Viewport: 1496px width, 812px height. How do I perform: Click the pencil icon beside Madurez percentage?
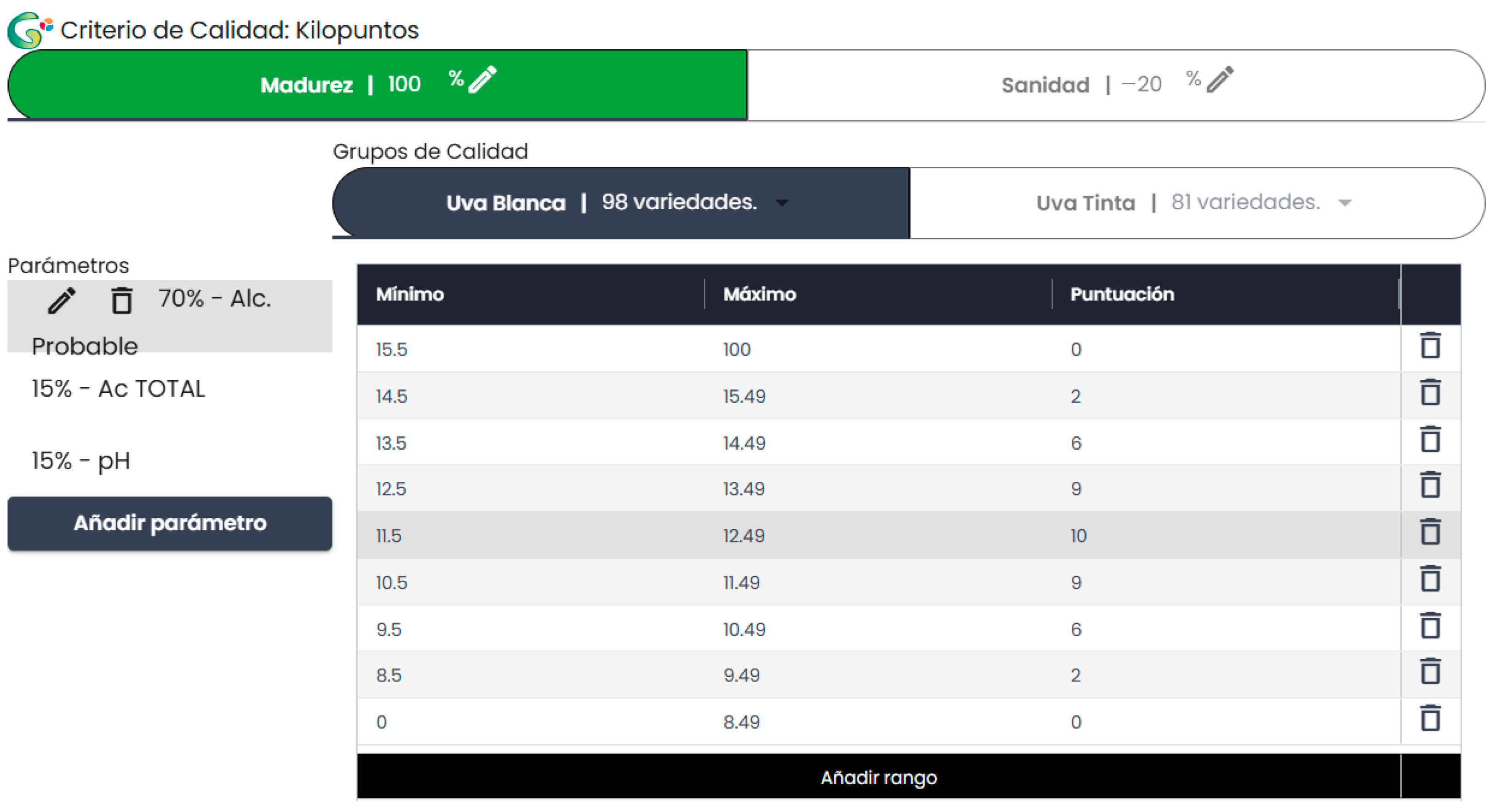coord(482,79)
